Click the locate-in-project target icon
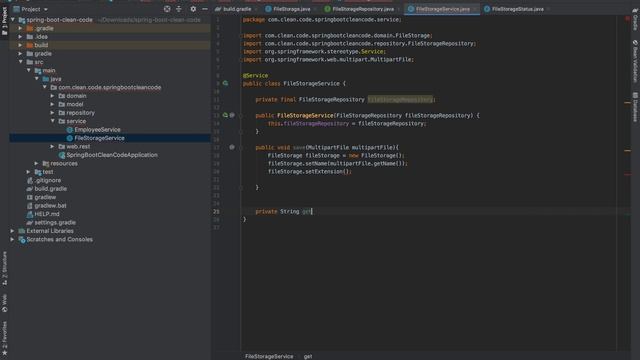This screenshot has width=640, height=360. 167,9
